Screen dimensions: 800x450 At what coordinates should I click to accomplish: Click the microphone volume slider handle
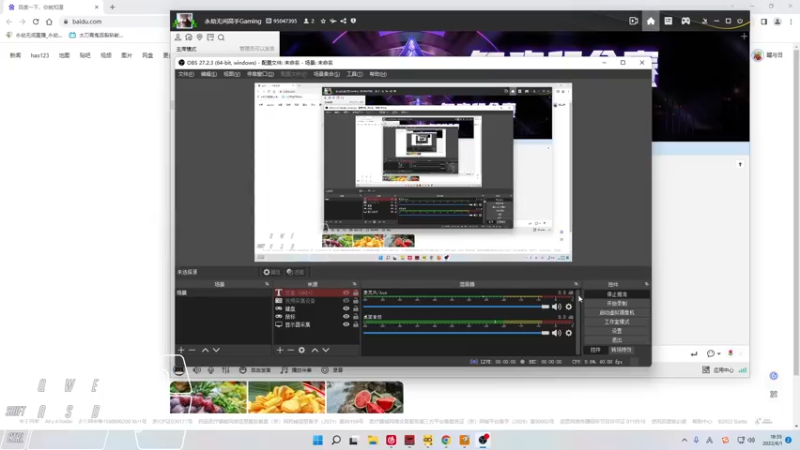(x=545, y=307)
